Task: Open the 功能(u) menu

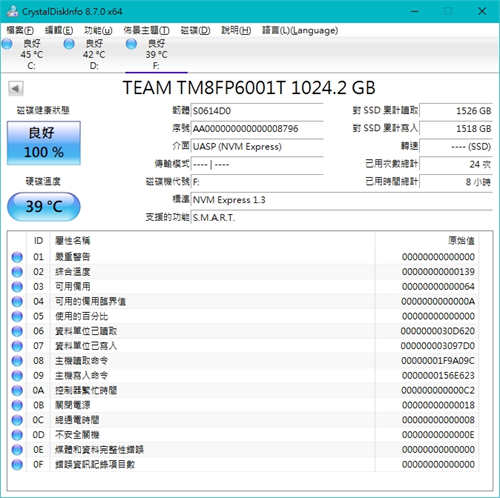Action: (x=98, y=30)
